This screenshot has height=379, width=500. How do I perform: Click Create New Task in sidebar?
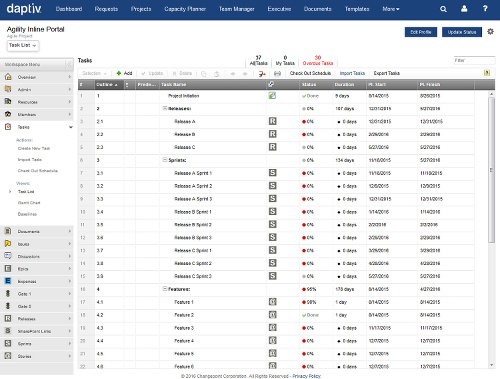point(34,148)
